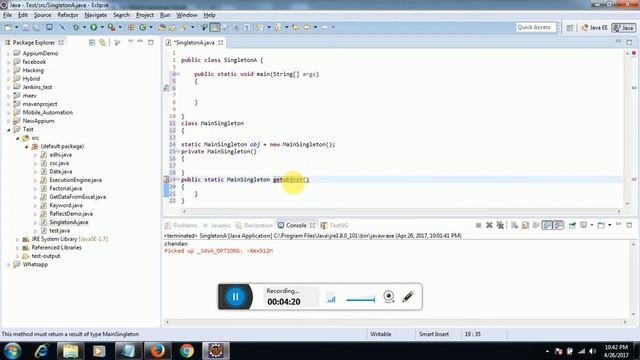Click the Quick Access search field
Screen dimensions: 640x360
tap(536, 27)
